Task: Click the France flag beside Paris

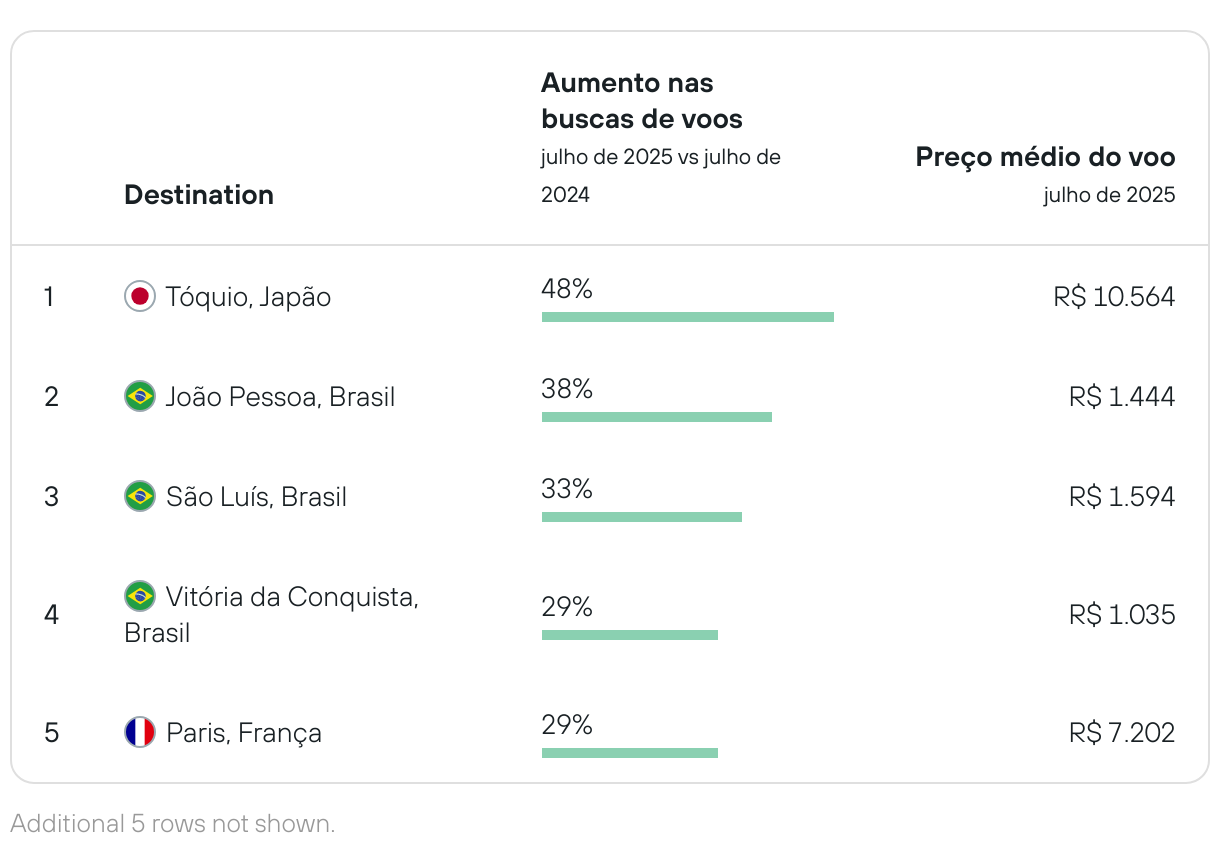Action: click(140, 733)
